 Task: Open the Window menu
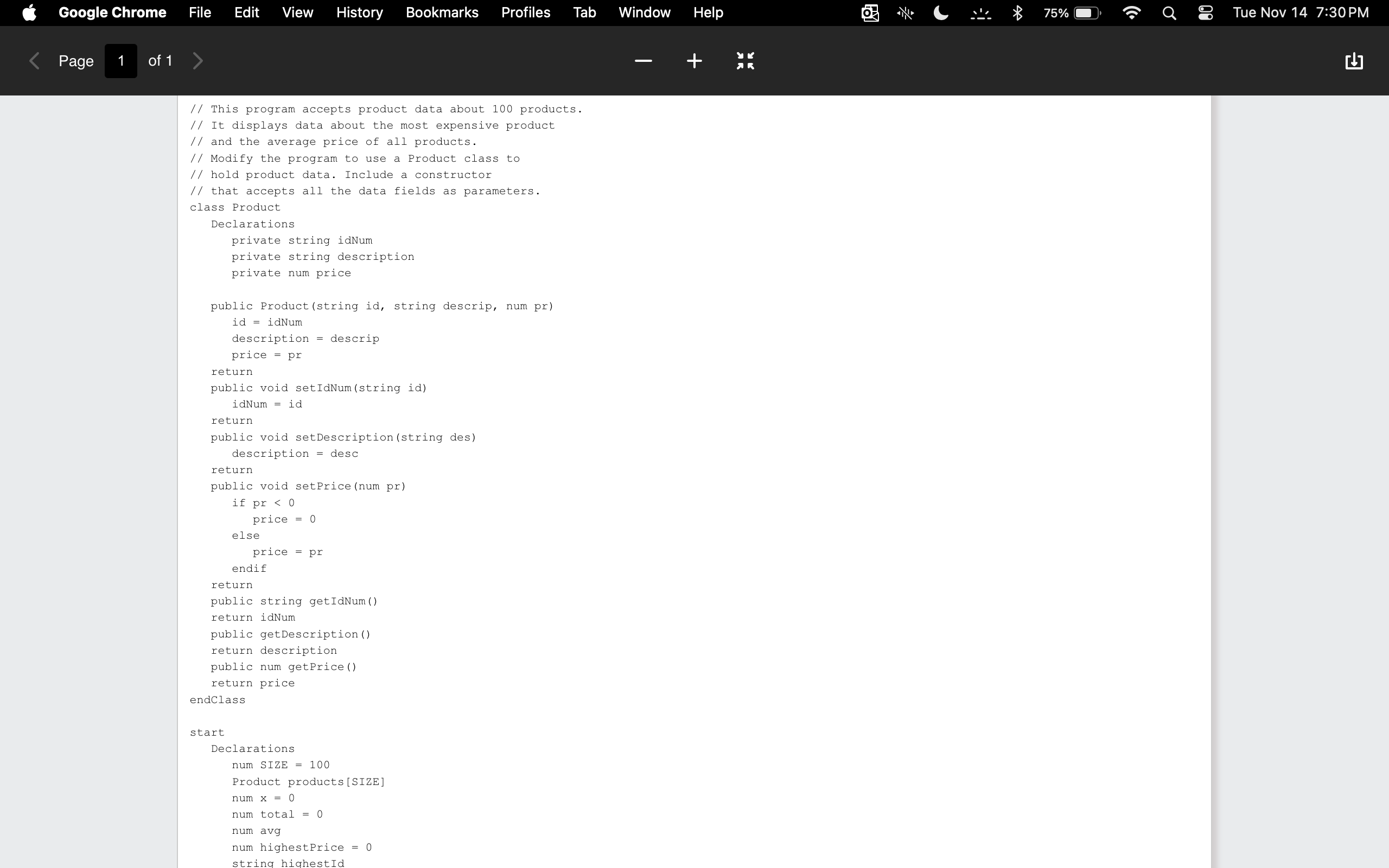pos(645,12)
